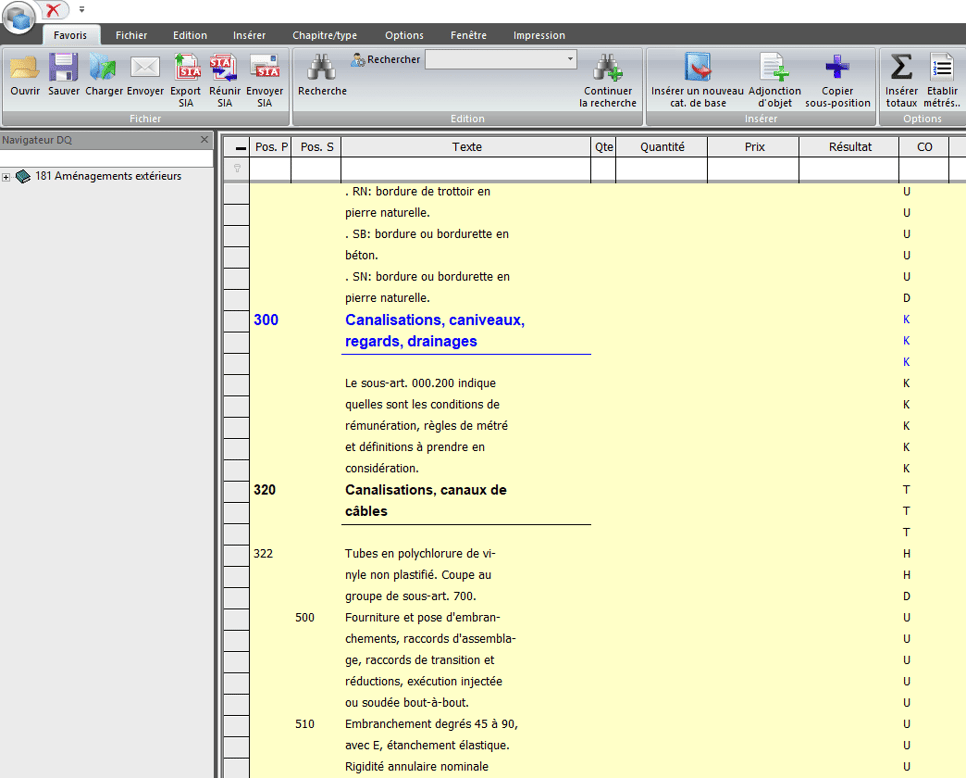This screenshot has width=966, height=778.
Task: Click Insérer totaux sigma icon
Action: (x=901, y=80)
